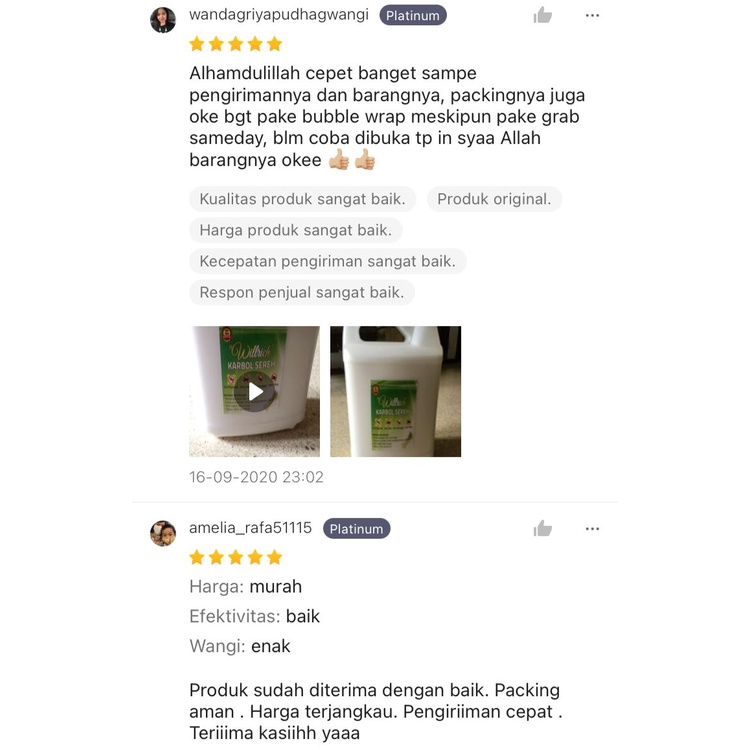Select 'Respon penjual sangat baik.' tag
The height and width of the screenshot is (750, 750).
pos(302,292)
